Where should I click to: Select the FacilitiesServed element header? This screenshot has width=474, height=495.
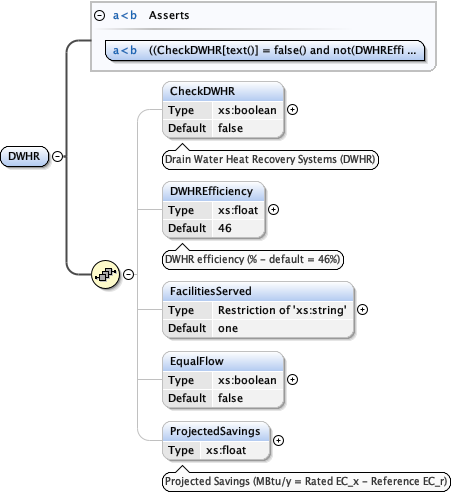(x=258, y=291)
